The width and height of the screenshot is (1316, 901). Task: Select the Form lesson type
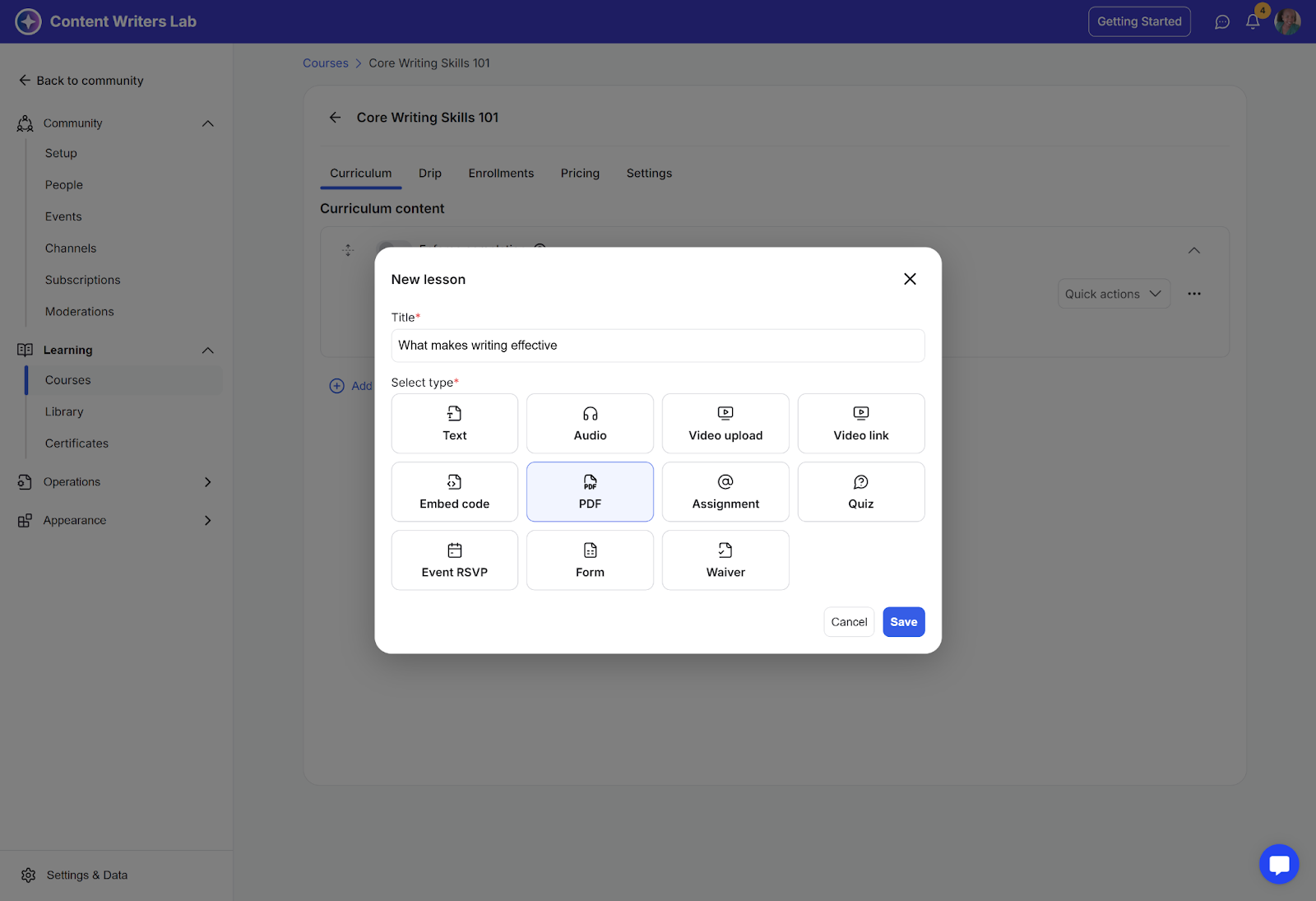[x=590, y=560]
